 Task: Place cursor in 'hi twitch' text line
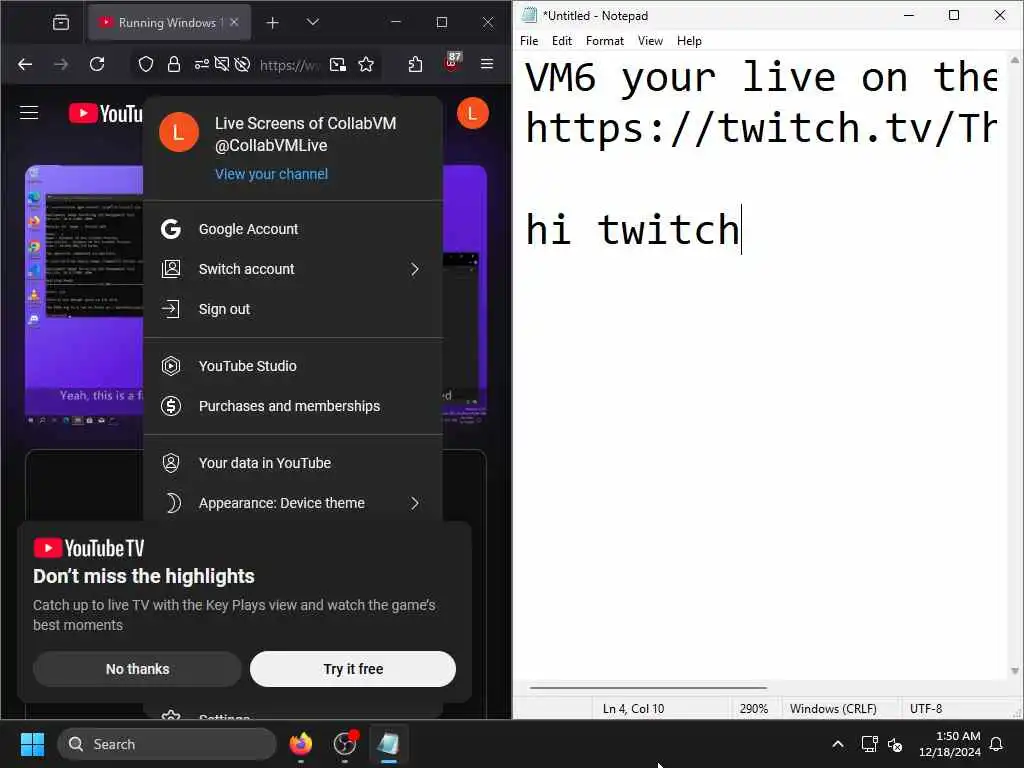click(x=632, y=229)
